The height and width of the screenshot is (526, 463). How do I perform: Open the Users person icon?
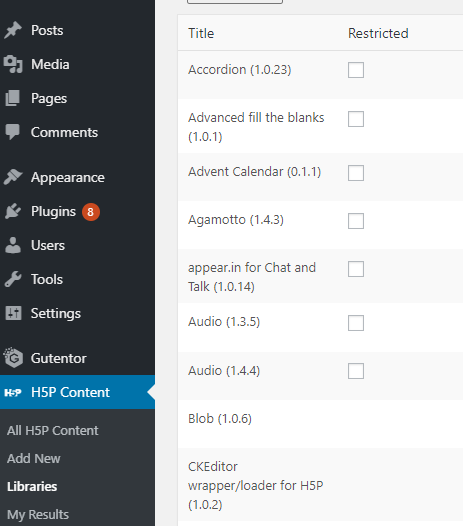tap(13, 245)
